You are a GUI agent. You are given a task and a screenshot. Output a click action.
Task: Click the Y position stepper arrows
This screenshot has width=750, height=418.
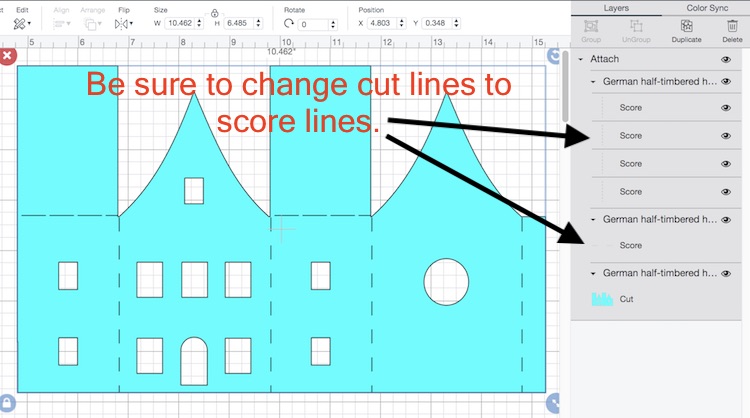457,23
